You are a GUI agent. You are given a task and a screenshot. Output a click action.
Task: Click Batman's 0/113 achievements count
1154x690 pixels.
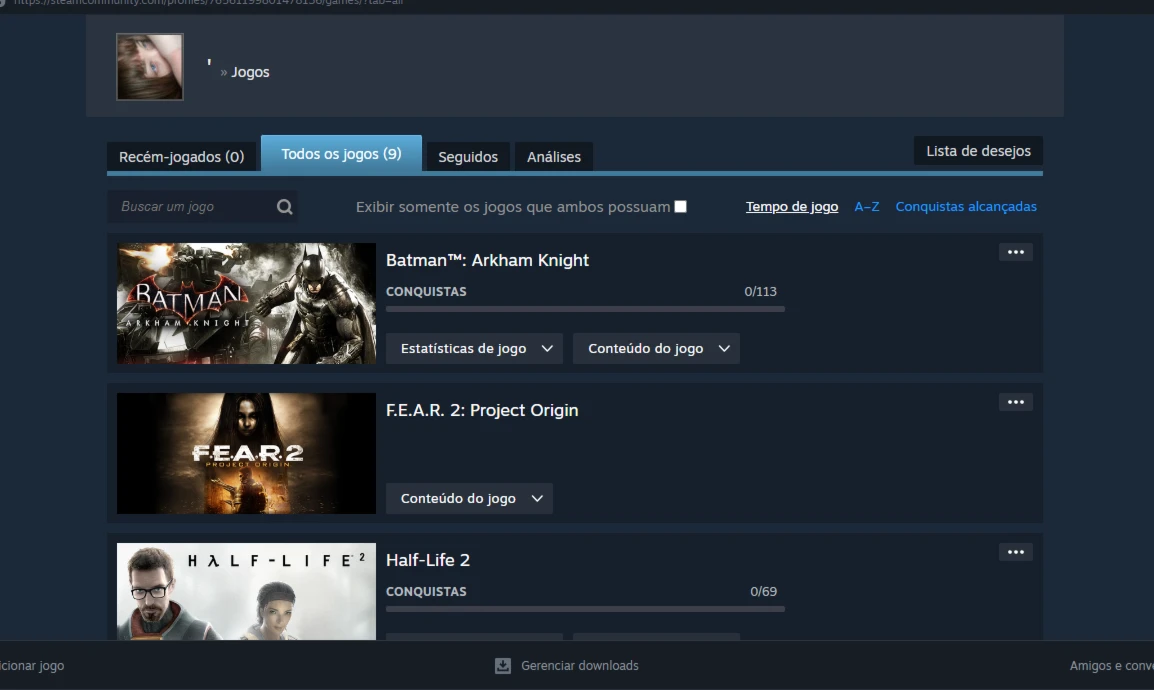point(760,292)
